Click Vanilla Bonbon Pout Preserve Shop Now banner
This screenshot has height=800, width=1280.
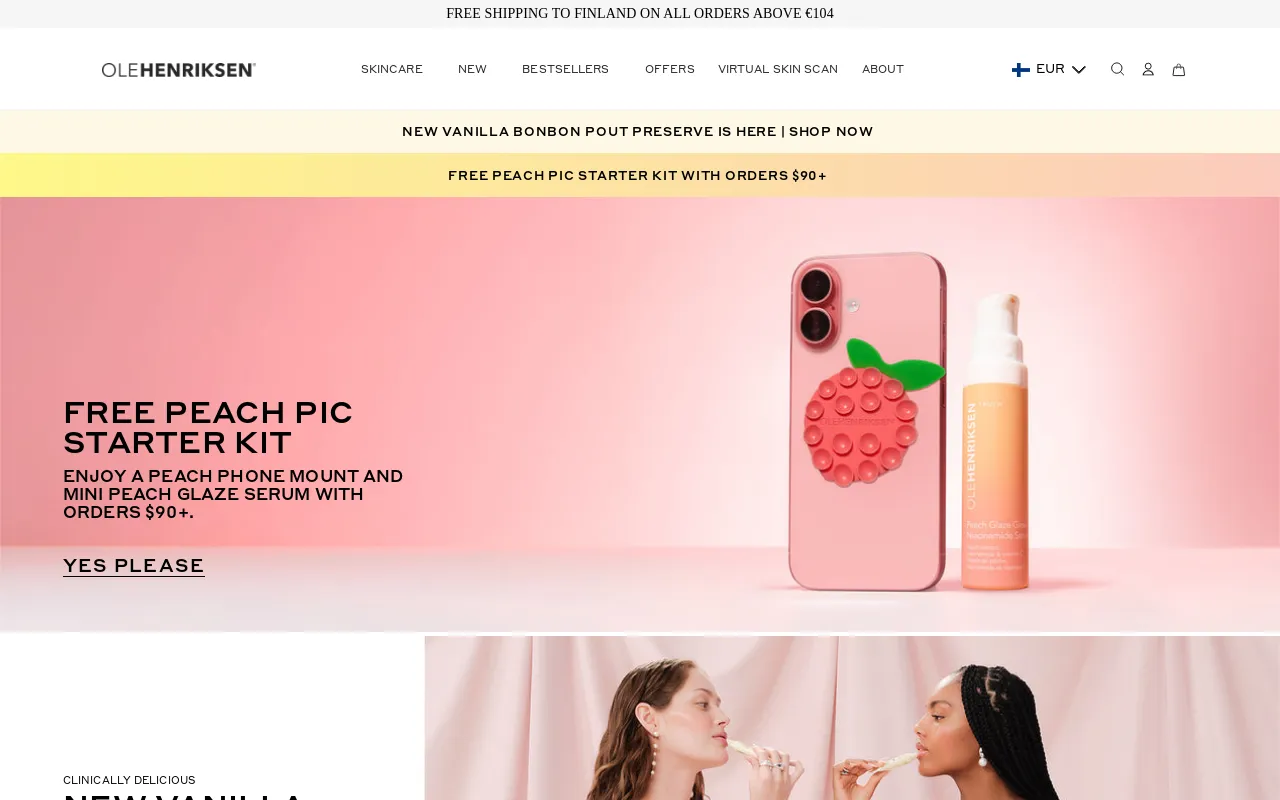coord(638,131)
